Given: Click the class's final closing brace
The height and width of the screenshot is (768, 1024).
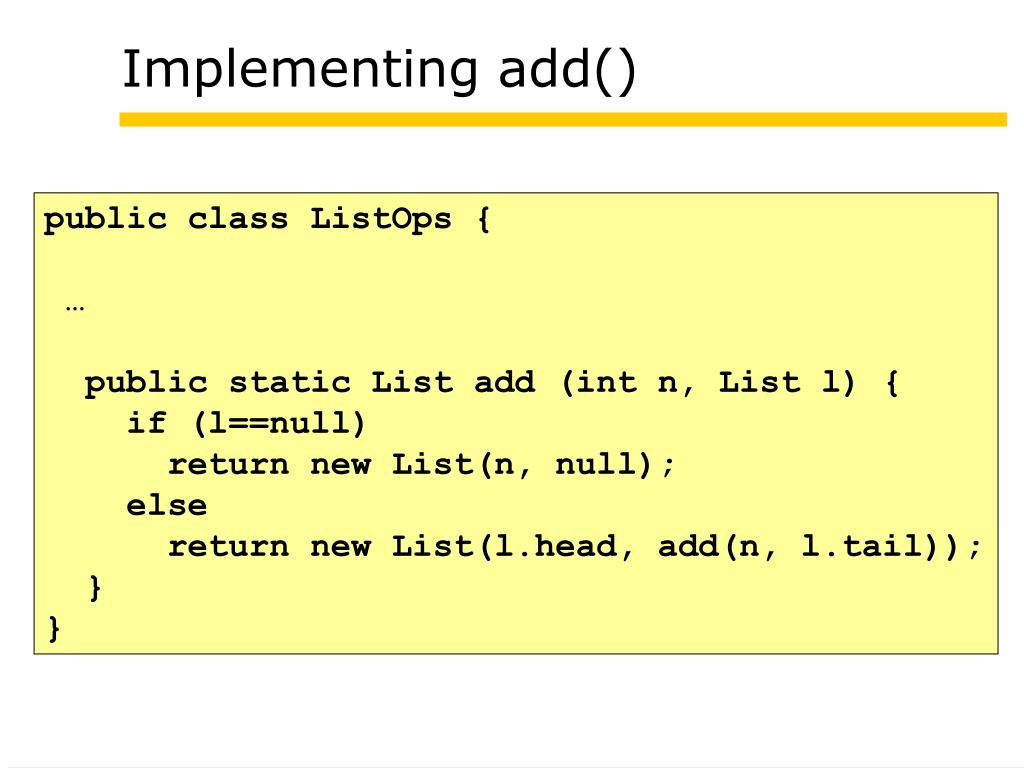Looking at the screenshot, I should pyautogui.click(x=54, y=628).
